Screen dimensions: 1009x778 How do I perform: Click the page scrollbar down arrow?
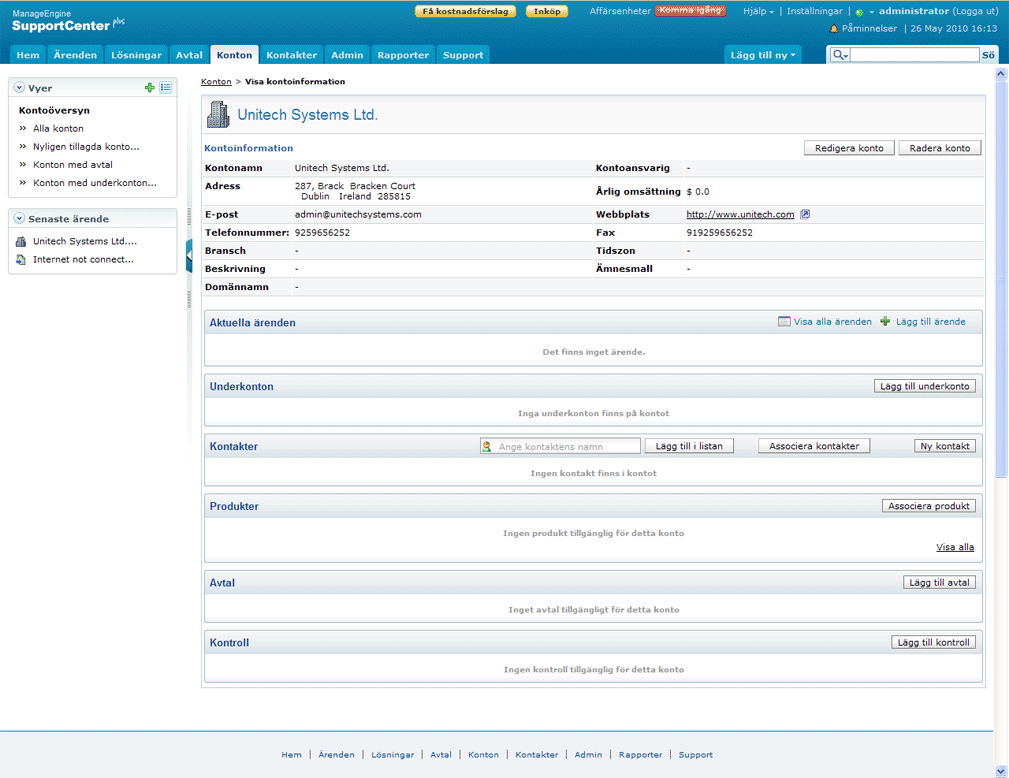[1001, 771]
